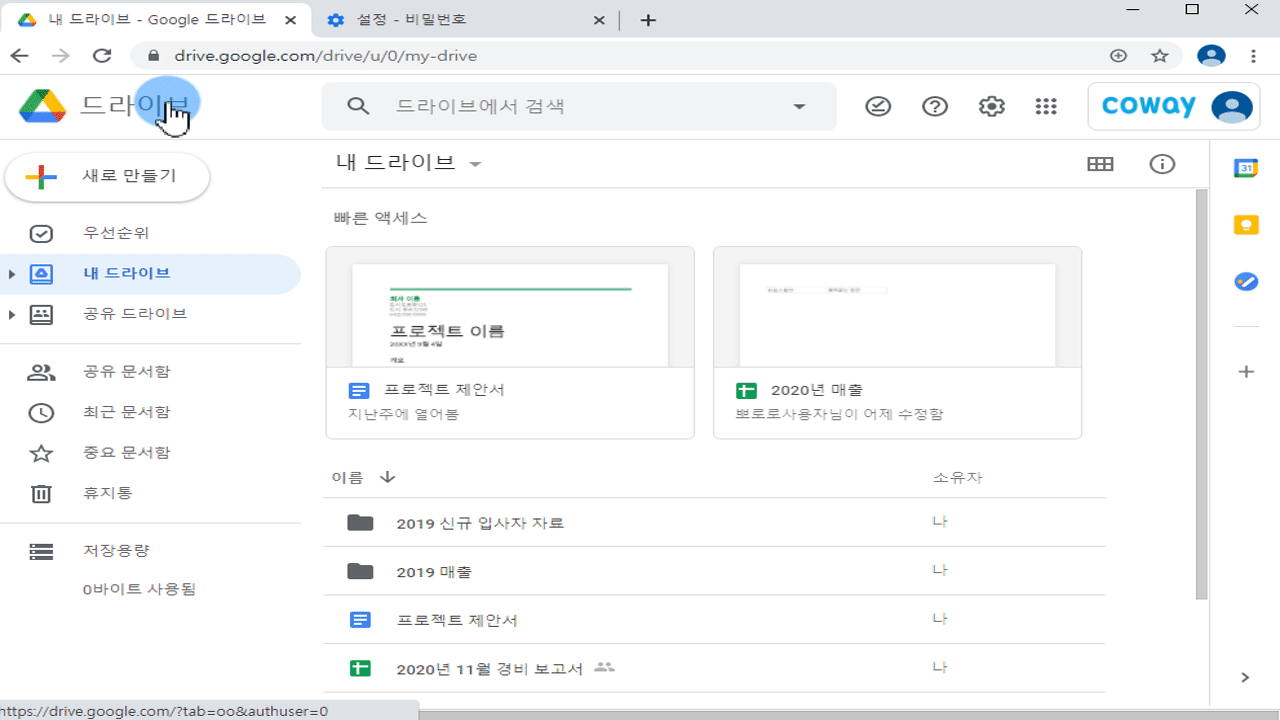This screenshot has height=720, width=1280.
Task: Click the 0바이트 사용됨 text
Action: [x=139, y=589]
